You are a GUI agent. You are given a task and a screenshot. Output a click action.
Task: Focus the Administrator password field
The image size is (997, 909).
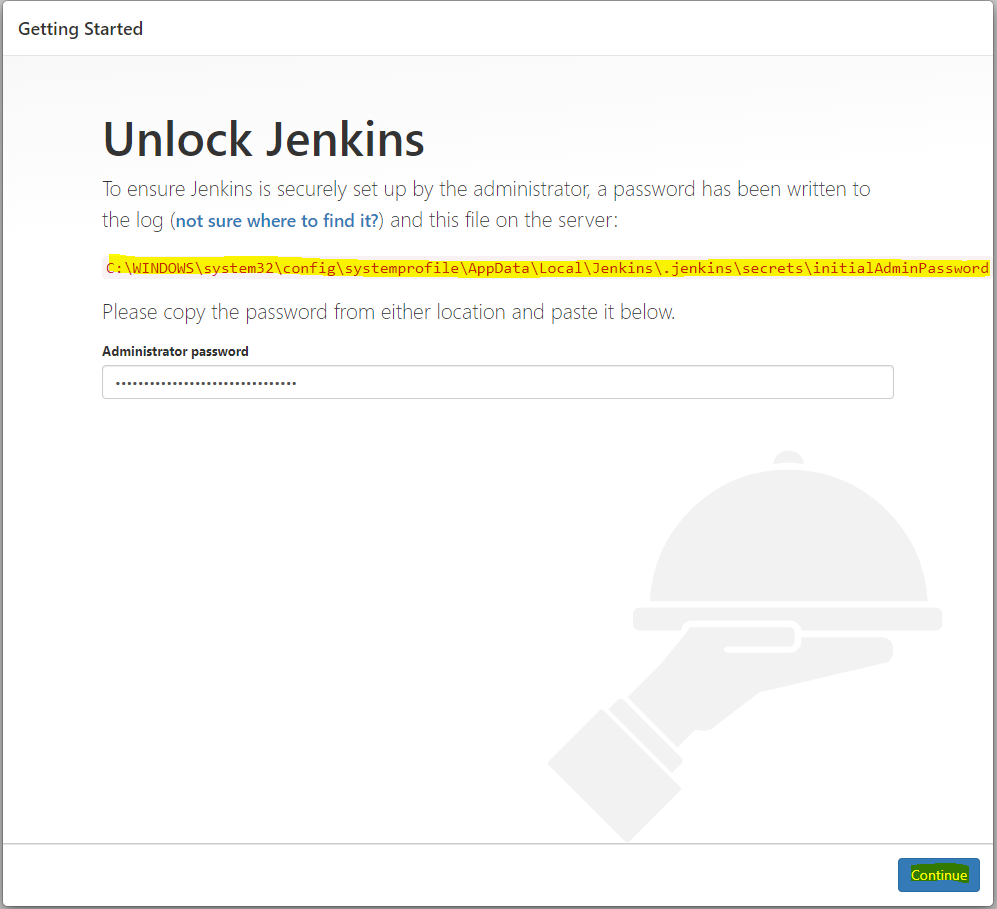497,382
